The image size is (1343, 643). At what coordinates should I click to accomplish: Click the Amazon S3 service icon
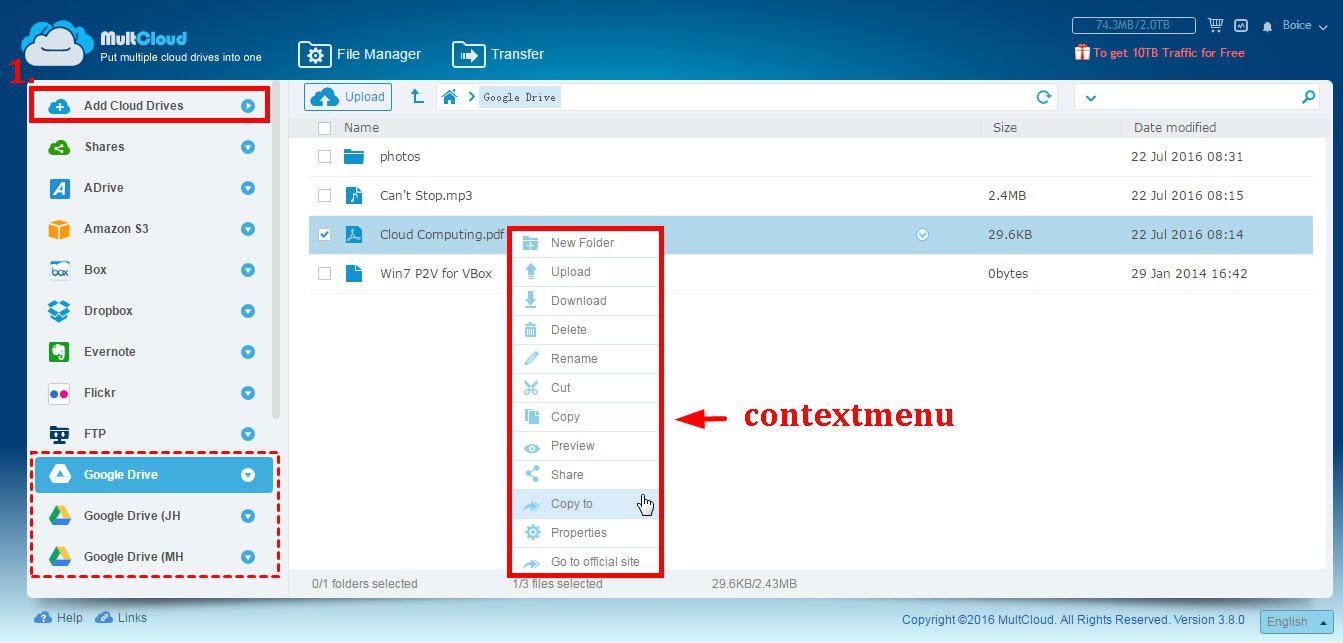[59, 229]
